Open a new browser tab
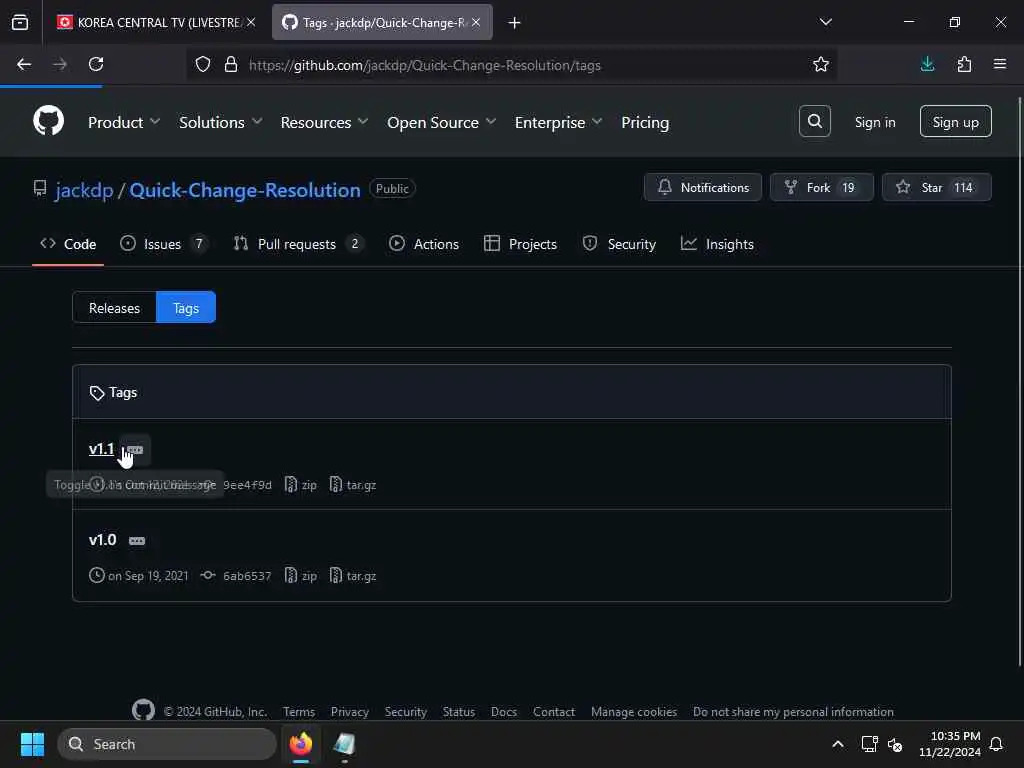Image resolution: width=1024 pixels, height=768 pixels. click(x=515, y=23)
